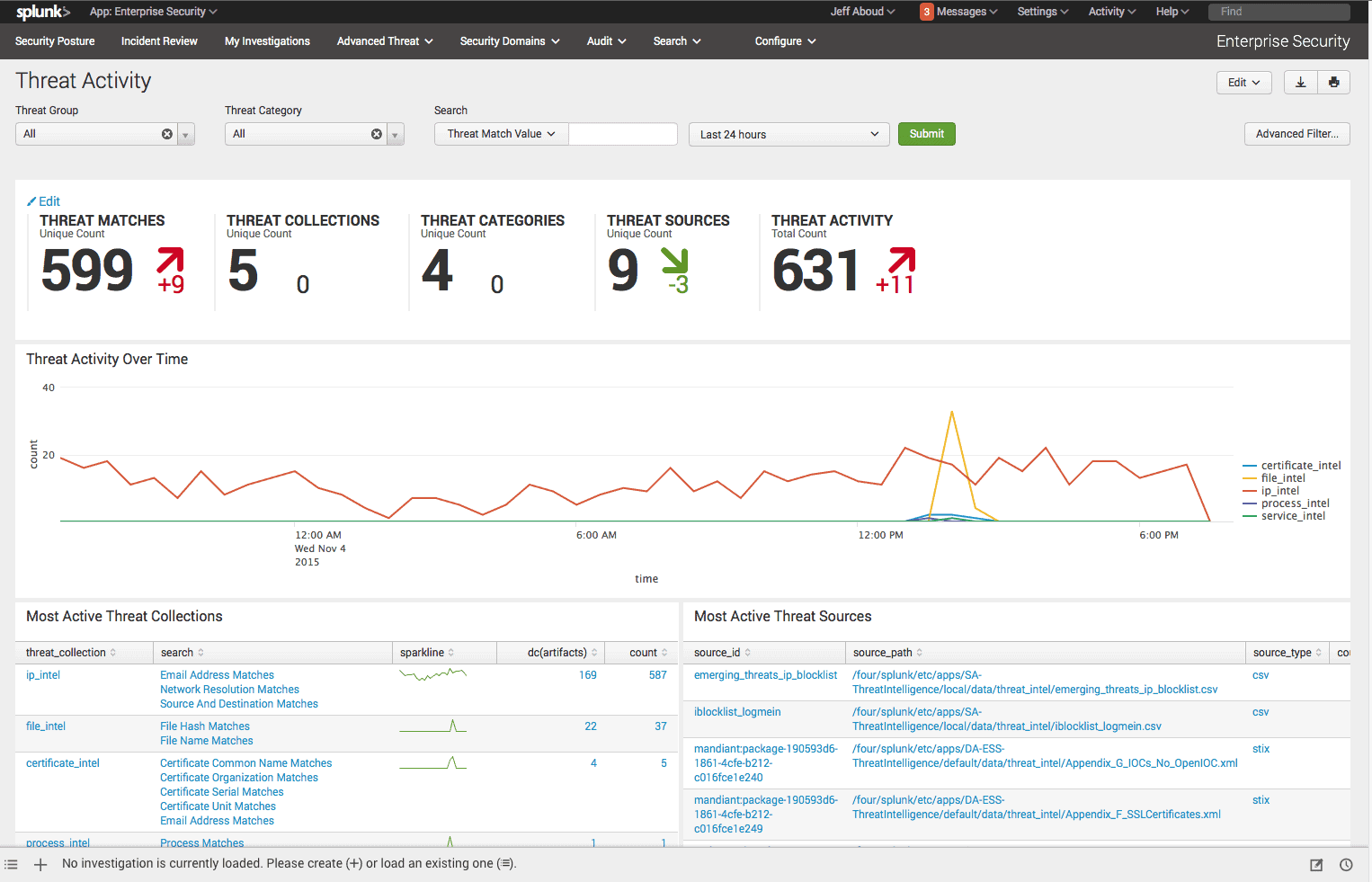
Task: Clear the Threat Category selection
Action: click(377, 134)
